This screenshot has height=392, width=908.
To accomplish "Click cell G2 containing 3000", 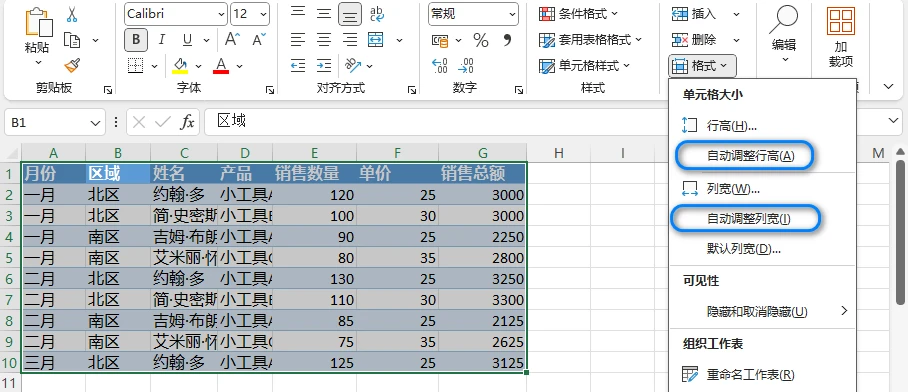I will click(x=483, y=195).
